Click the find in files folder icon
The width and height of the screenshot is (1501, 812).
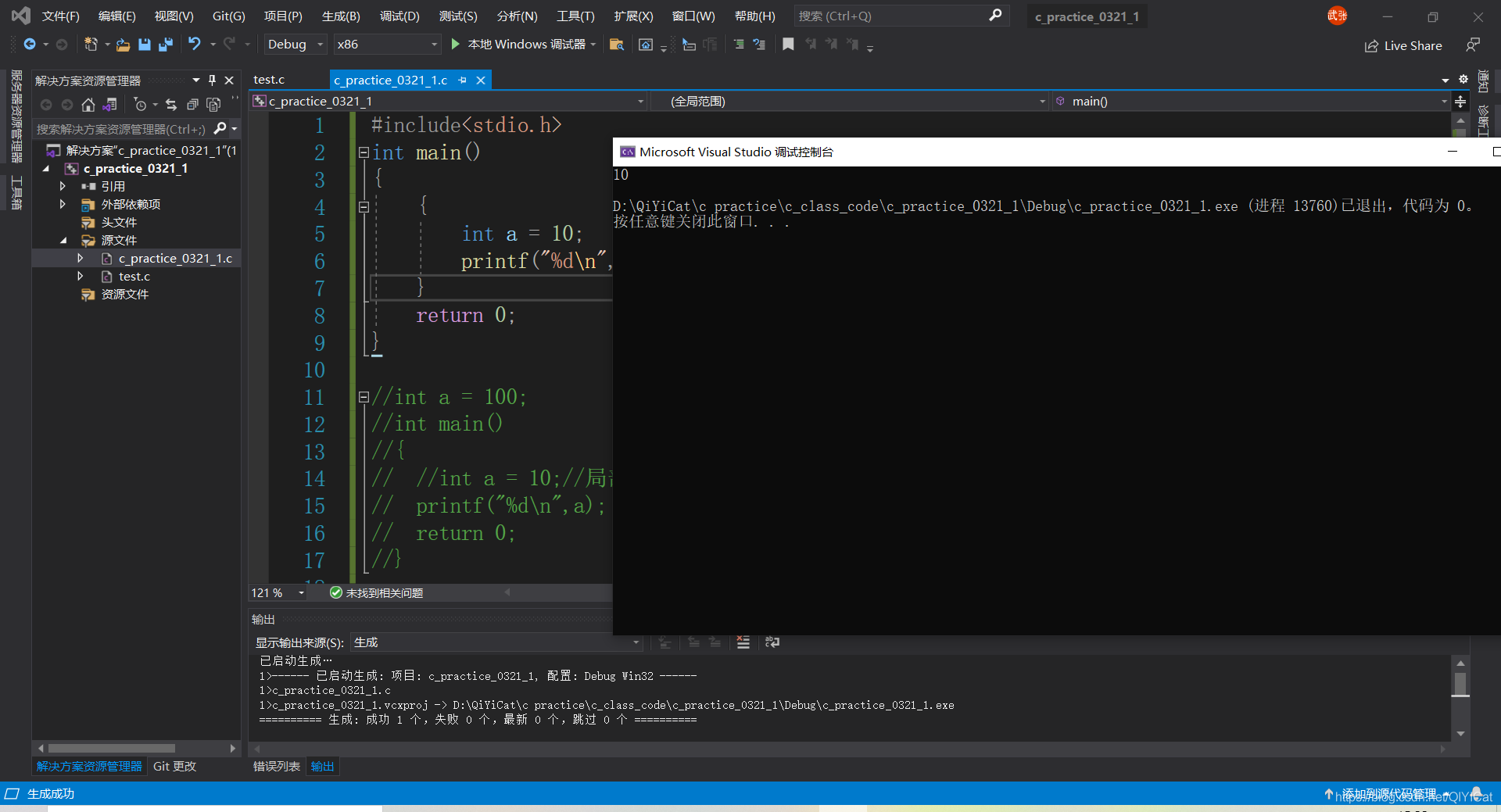[x=617, y=45]
